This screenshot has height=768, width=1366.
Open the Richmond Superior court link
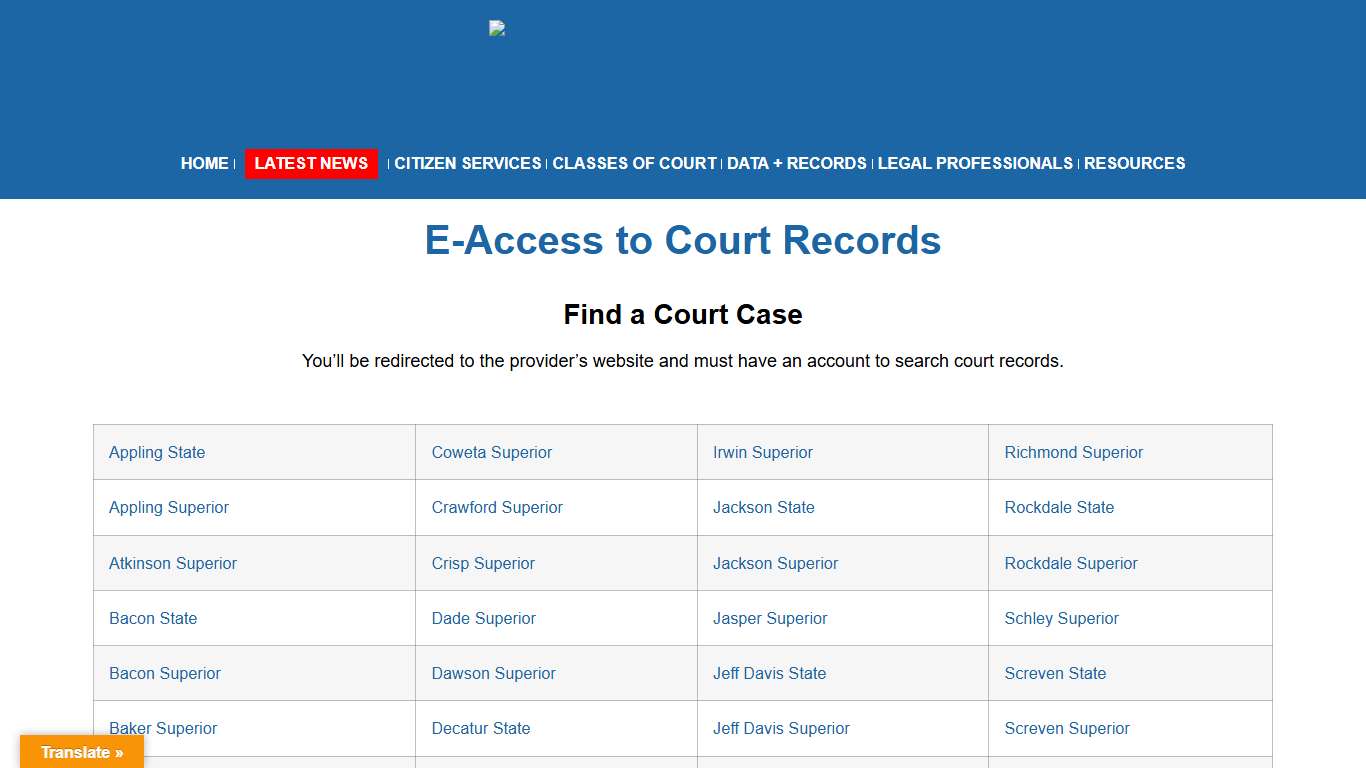coord(1073,452)
